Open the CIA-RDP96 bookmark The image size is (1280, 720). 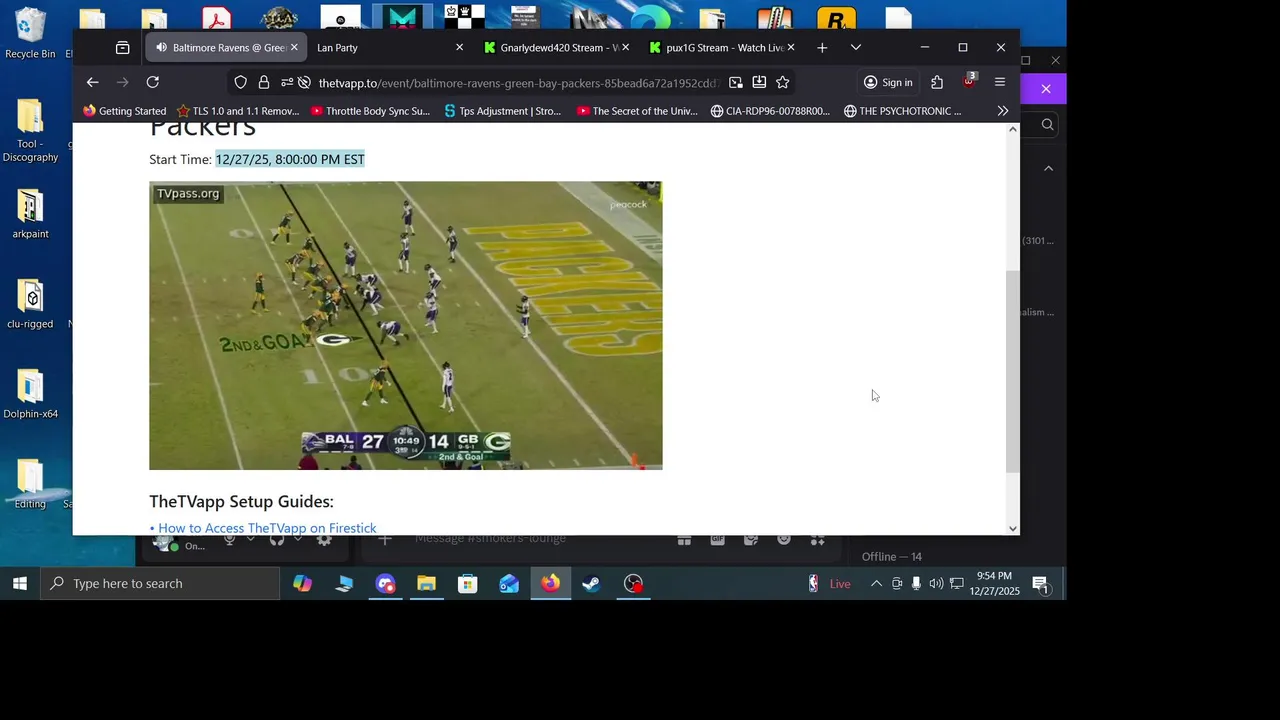tap(770, 111)
